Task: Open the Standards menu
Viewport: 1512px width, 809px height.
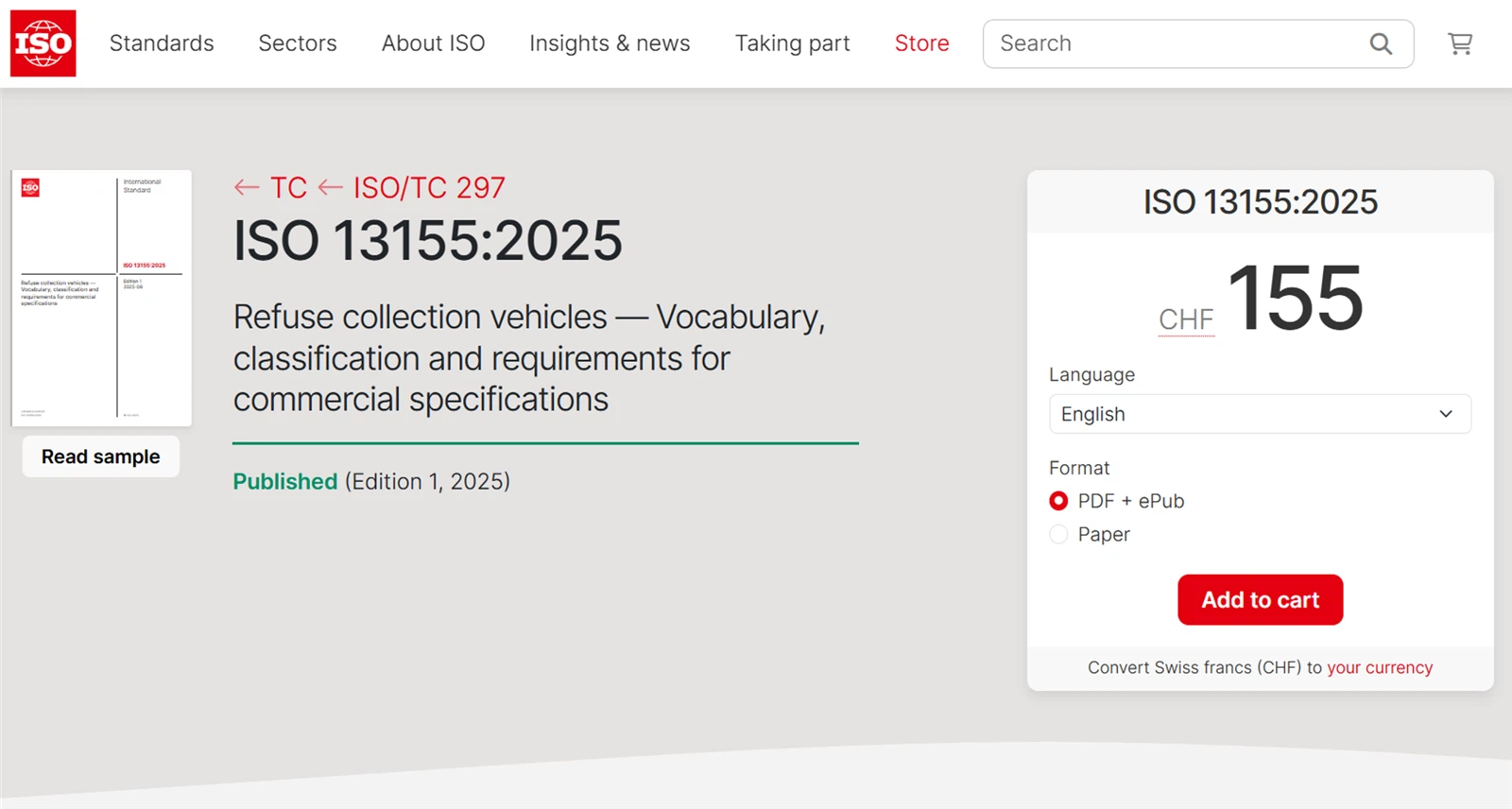Action: 162,43
